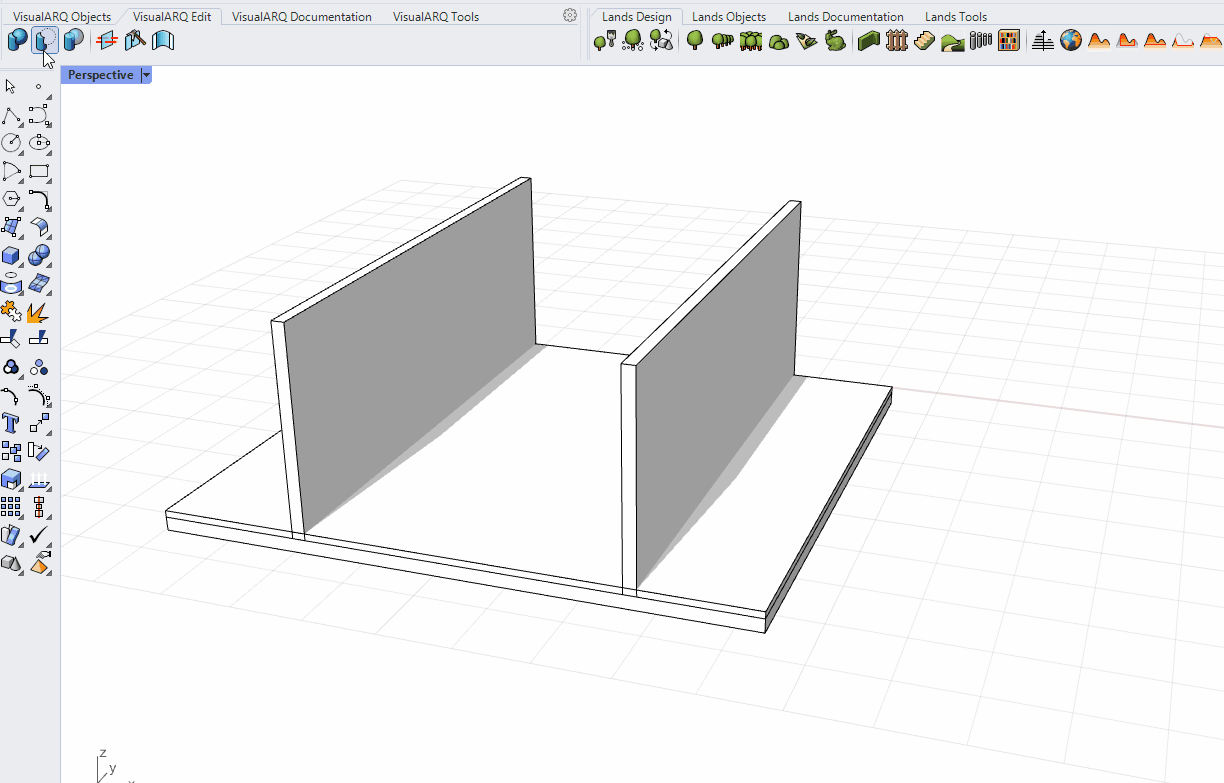The width and height of the screenshot is (1224, 783).
Task: Select the Circle tool
Action: point(11,143)
